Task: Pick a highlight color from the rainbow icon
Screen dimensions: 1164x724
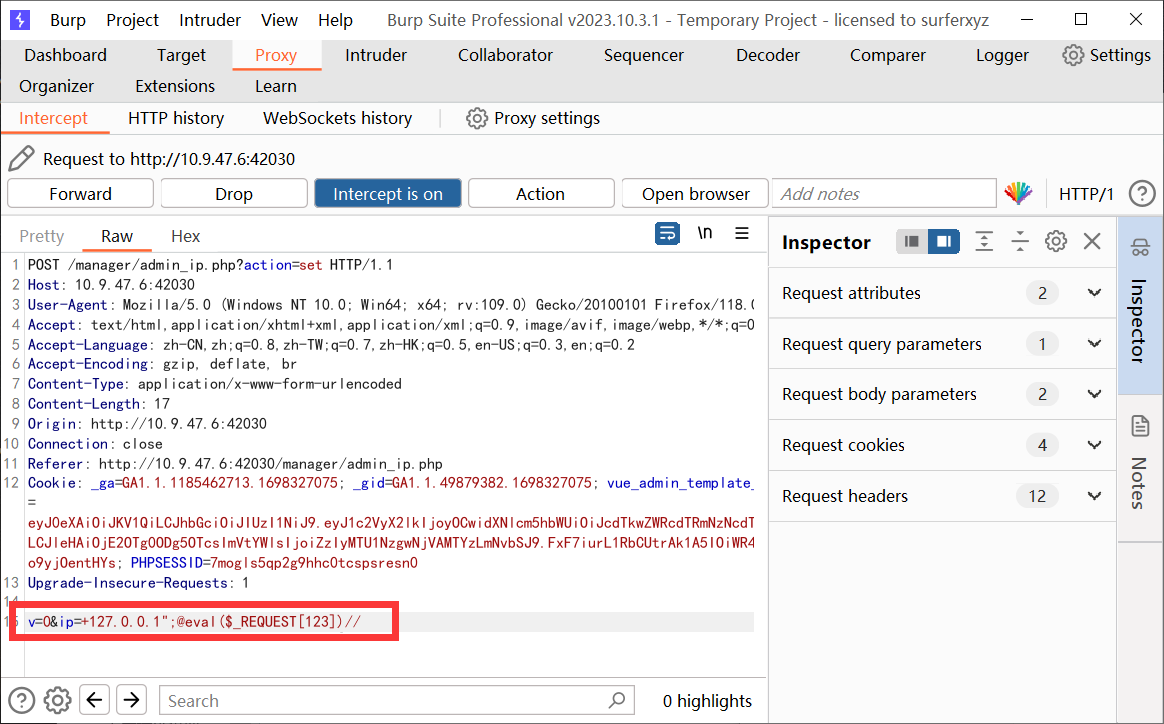Action: (x=1018, y=193)
